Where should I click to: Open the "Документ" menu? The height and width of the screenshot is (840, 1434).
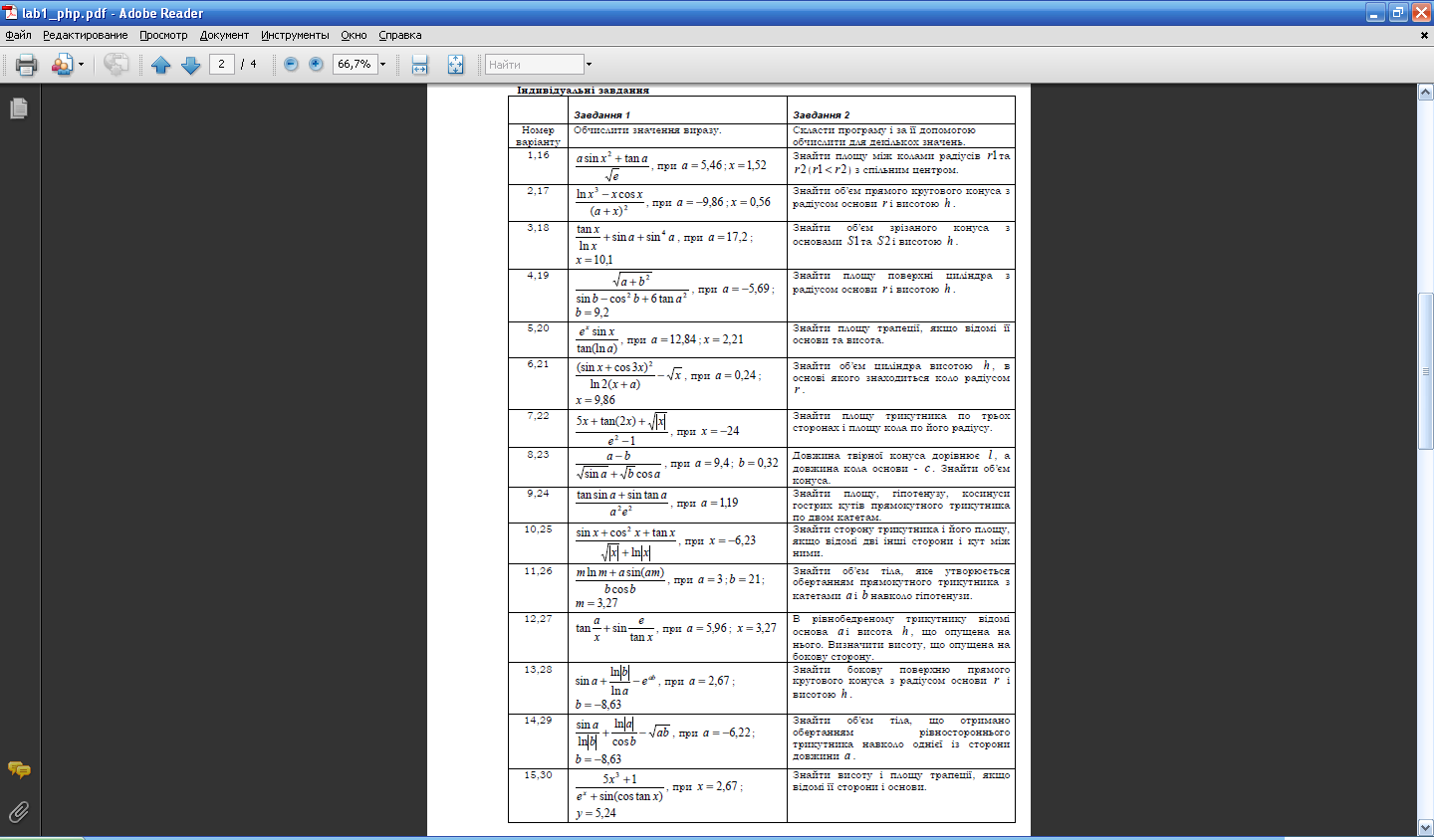click(224, 35)
